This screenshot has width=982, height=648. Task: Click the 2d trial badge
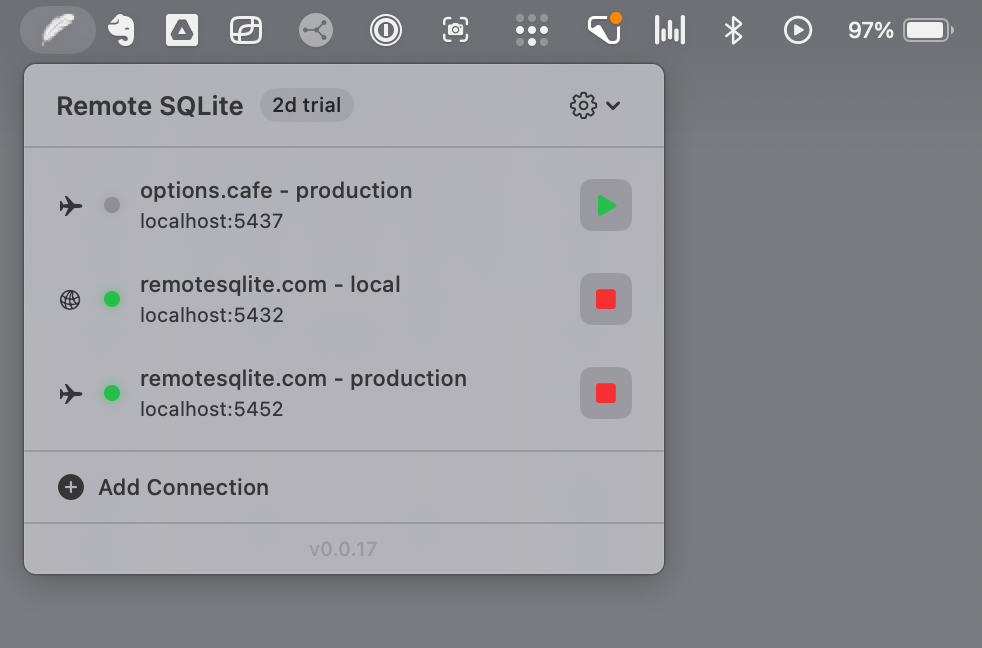306,105
